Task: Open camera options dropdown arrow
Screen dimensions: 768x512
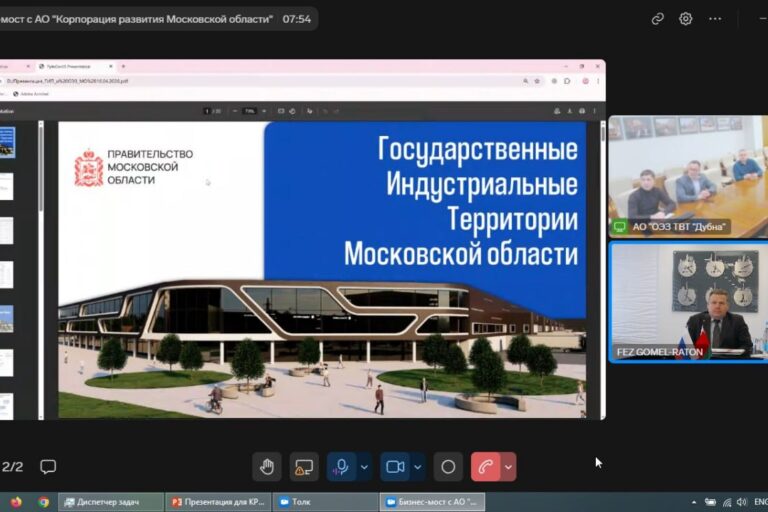Action: [x=417, y=467]
